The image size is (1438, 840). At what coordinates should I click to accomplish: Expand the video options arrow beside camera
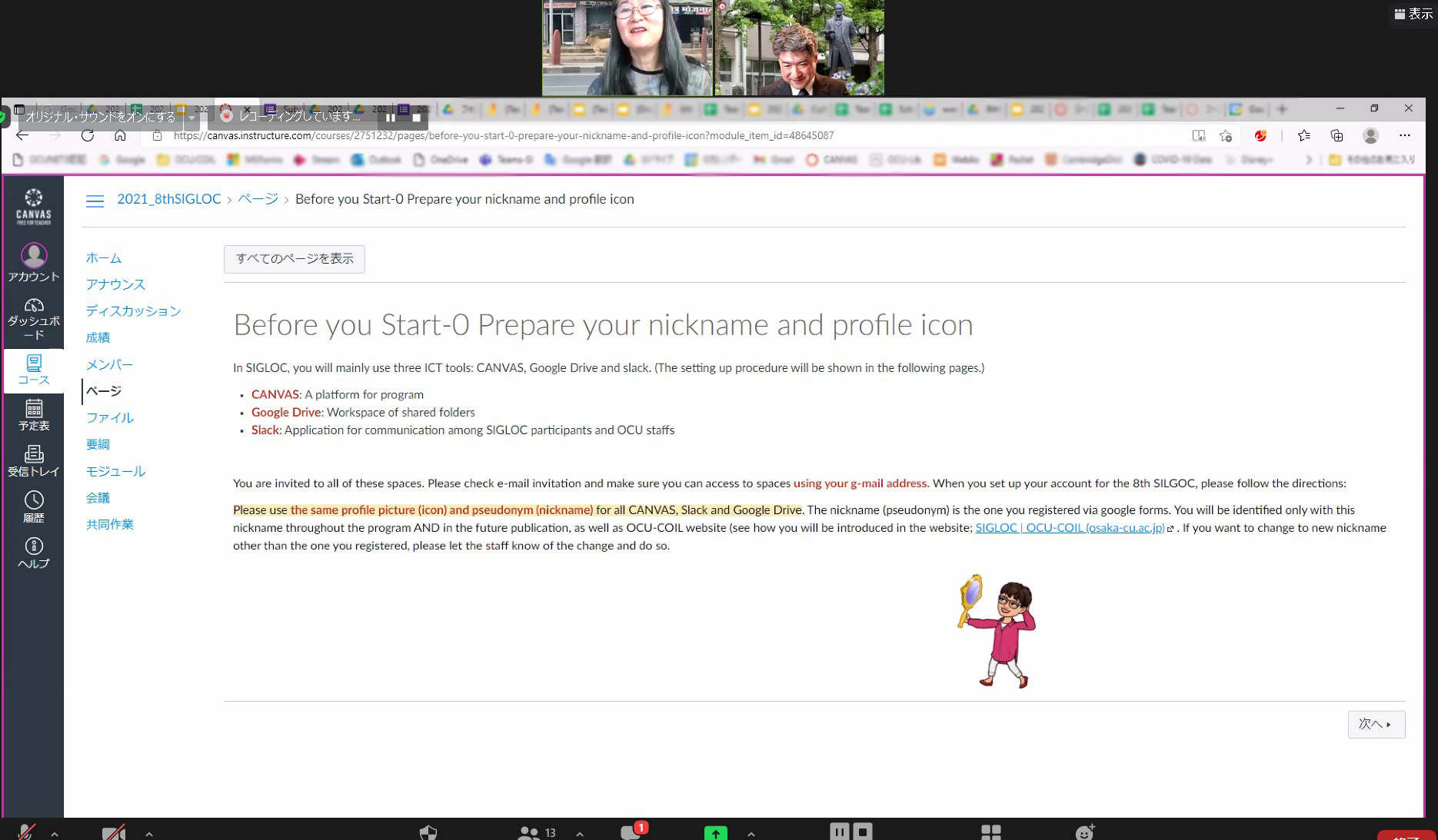[x=149, y=833]
